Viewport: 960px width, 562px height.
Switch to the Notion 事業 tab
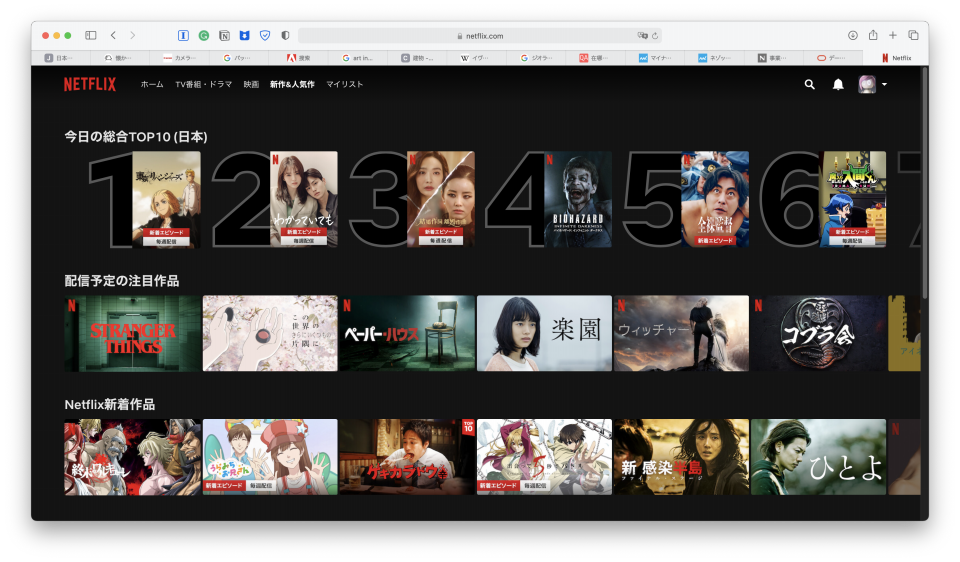773,58
